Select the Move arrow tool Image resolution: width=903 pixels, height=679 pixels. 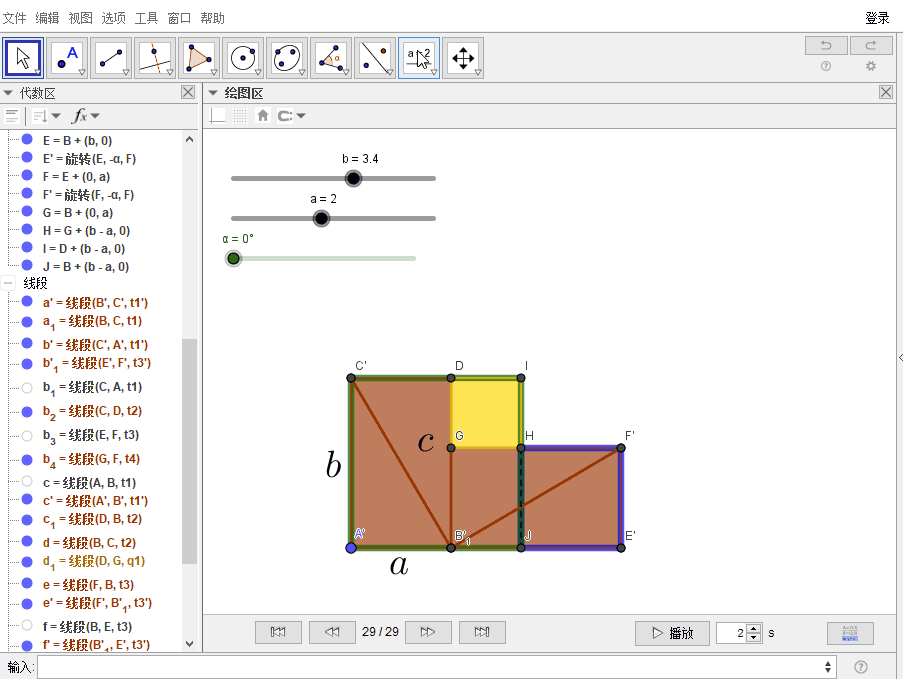pyautogui.click(x=23, y=58)
